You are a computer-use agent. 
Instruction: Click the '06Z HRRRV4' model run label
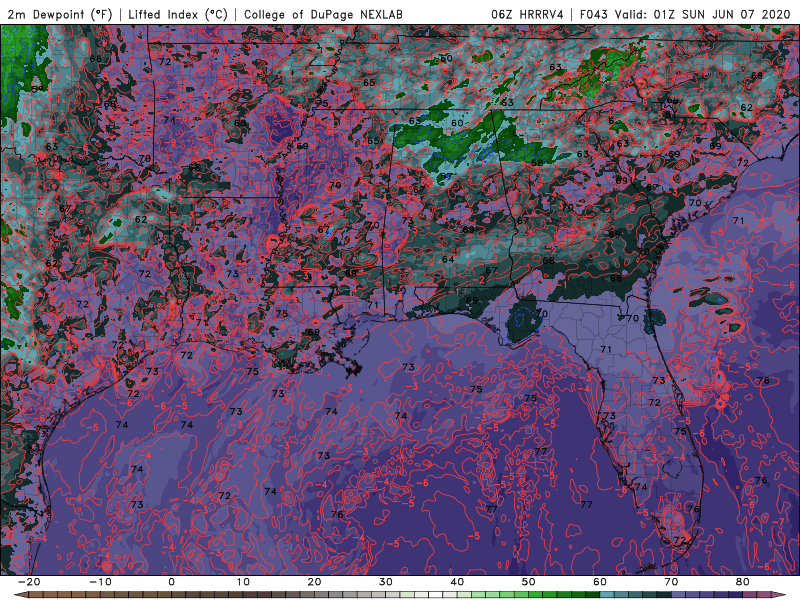pyautogui.click(x=528, y=14)
